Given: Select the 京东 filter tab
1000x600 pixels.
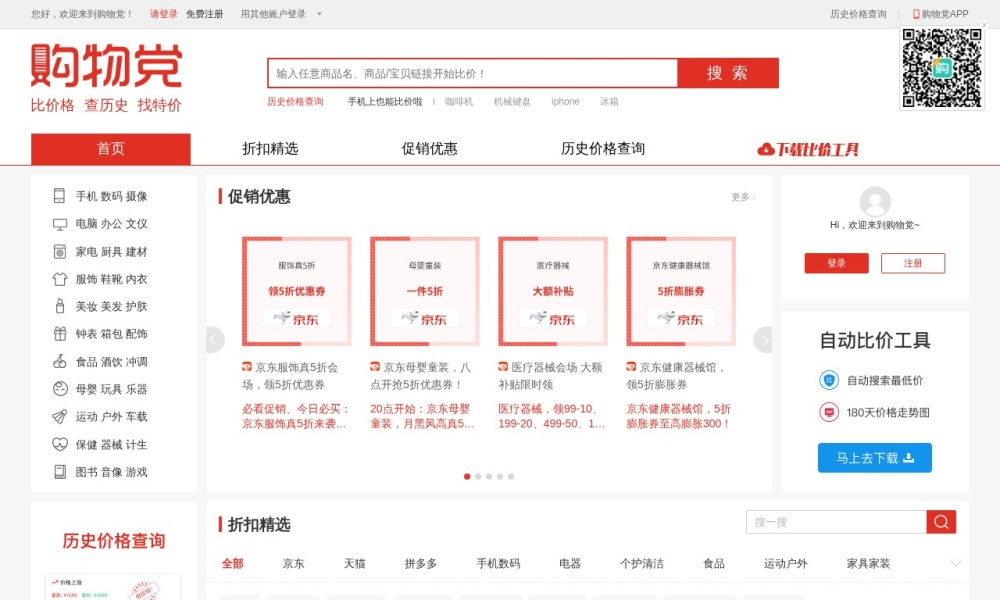Looking at the screenshot, I should coord(293,564).
